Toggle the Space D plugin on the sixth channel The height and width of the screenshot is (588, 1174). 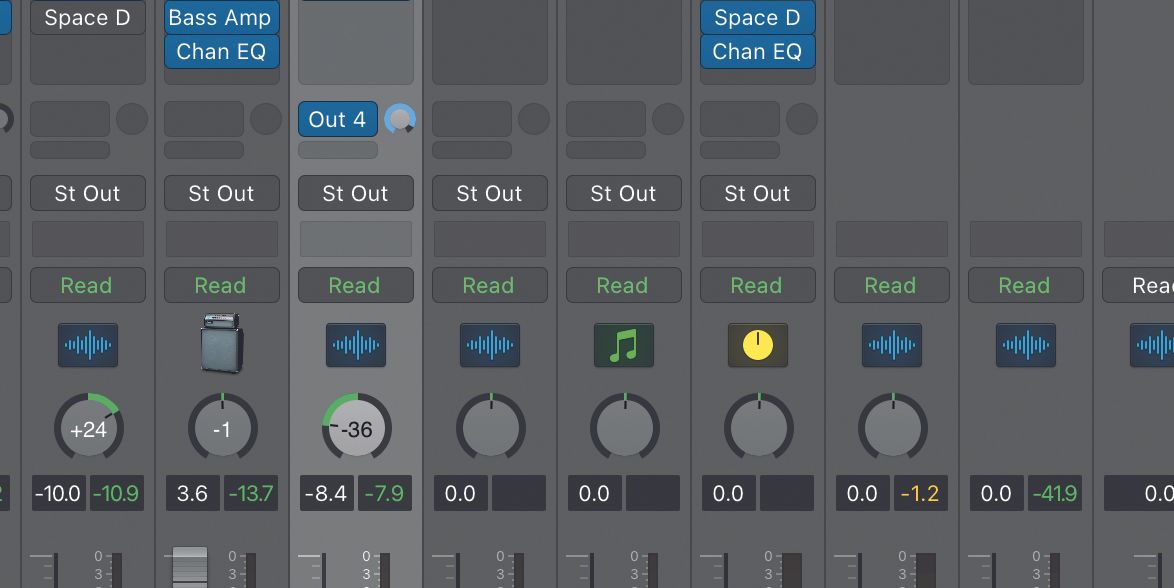click(757, 17)
